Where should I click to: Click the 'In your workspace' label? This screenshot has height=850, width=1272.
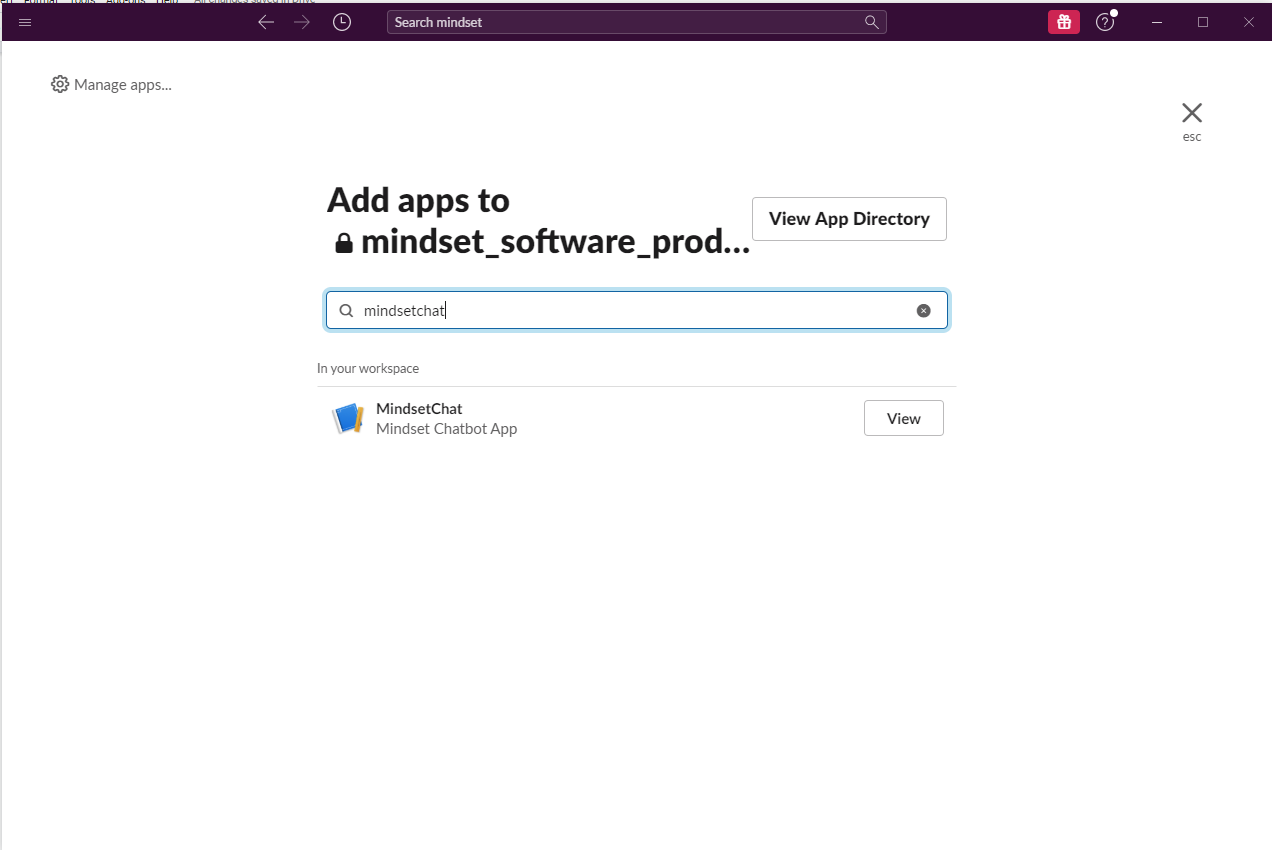pos(368,369)
